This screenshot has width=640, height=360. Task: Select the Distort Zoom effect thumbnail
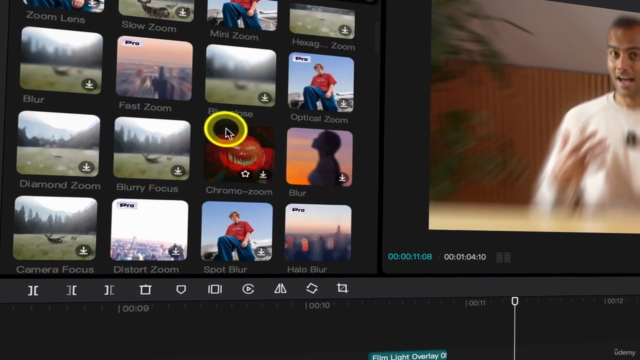click(149, 230)
